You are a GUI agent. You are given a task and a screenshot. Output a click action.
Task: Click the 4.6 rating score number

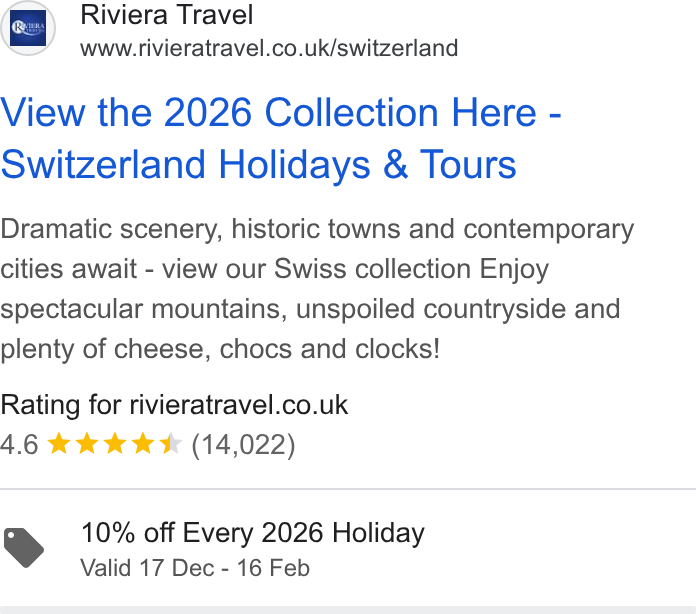tap(20, 444)
